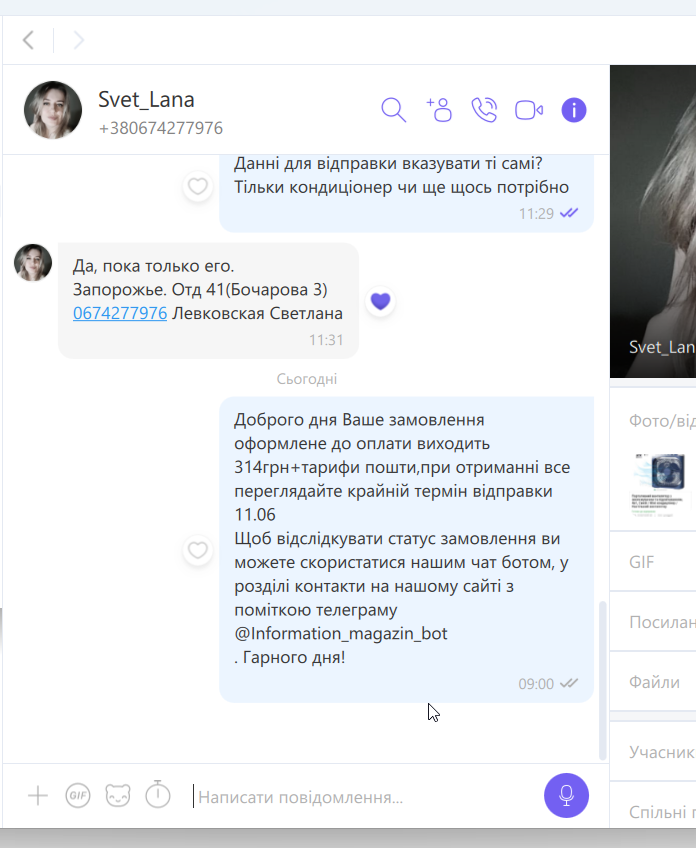
Task: Remove purple heart on 11:31 message
Action: (x=381, y=301)
